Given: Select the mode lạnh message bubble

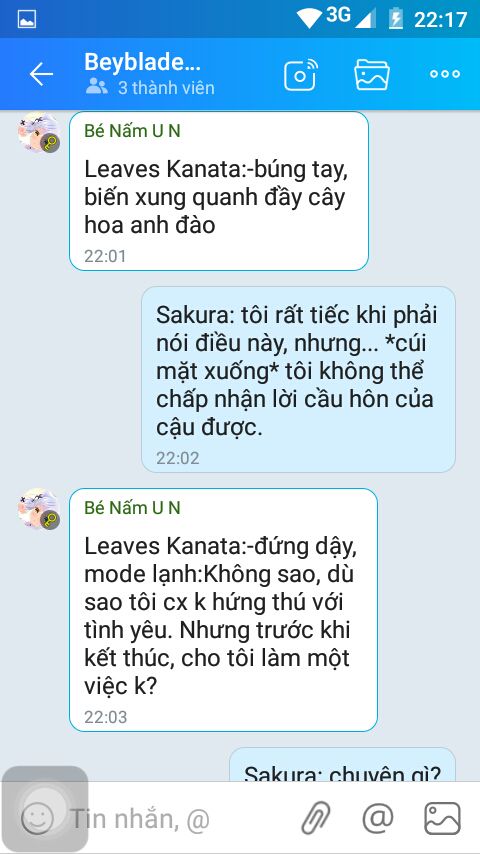Looking at the screenshot, I should click(x=223, y=609).
